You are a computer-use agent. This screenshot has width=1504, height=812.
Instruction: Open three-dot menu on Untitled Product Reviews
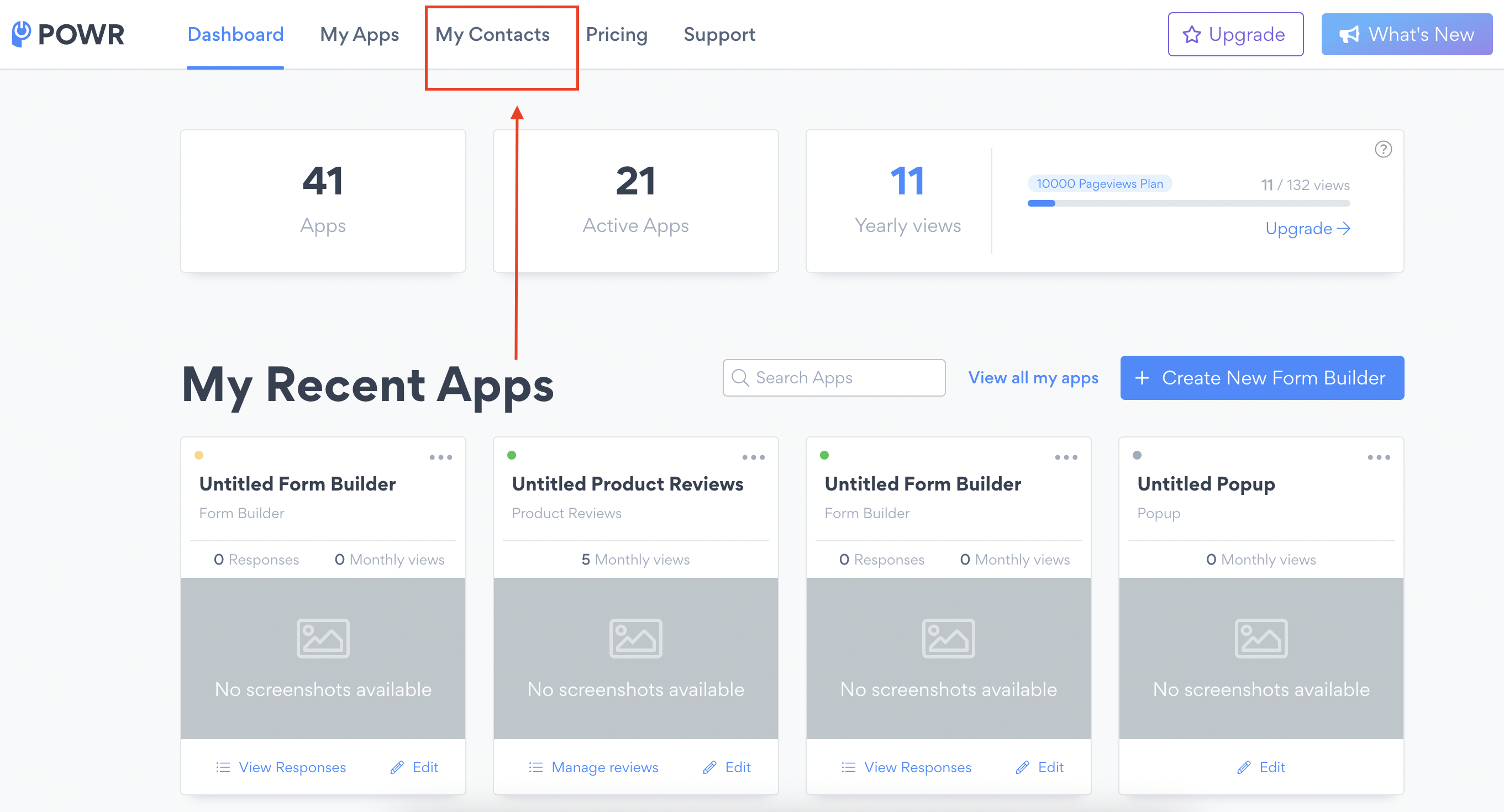pyautogui.click(x=753, y=457)
